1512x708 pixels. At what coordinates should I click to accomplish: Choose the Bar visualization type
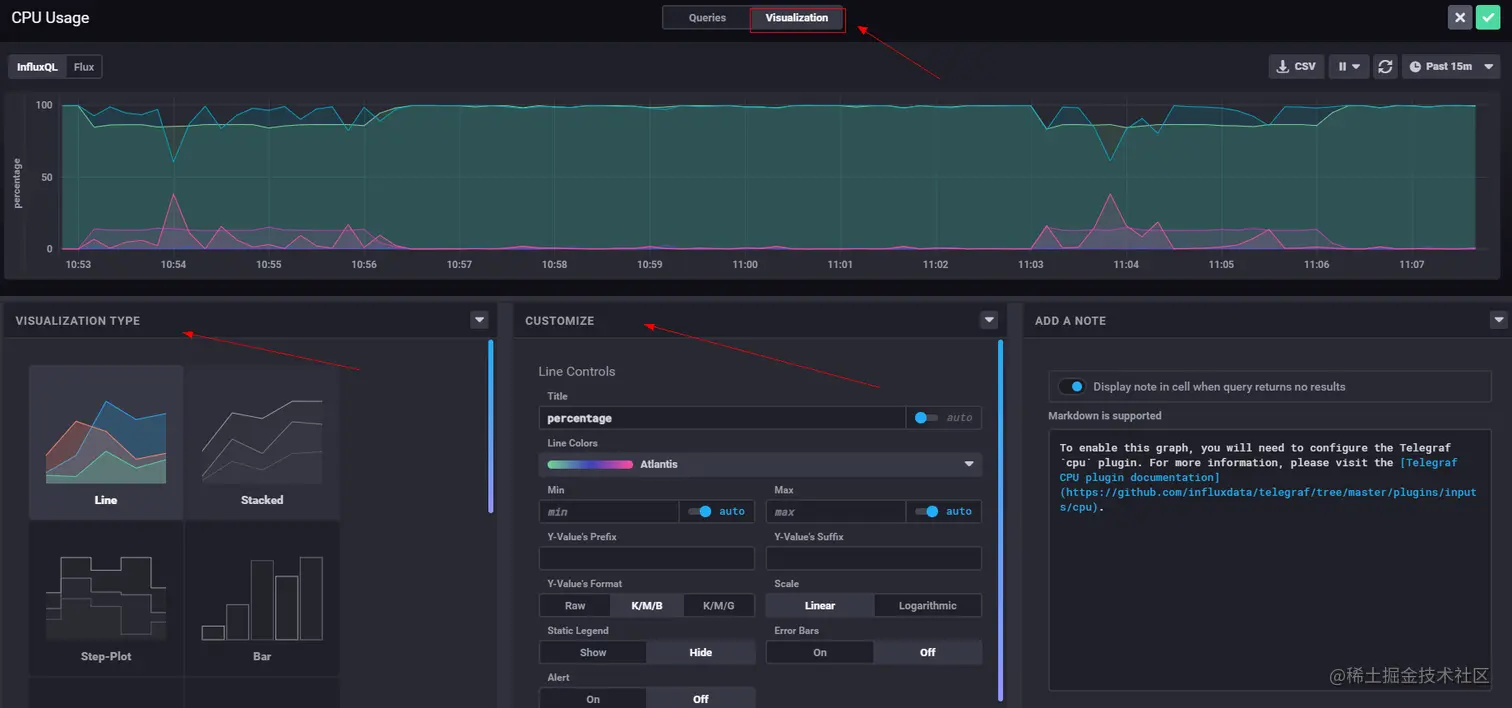point(262,598)
